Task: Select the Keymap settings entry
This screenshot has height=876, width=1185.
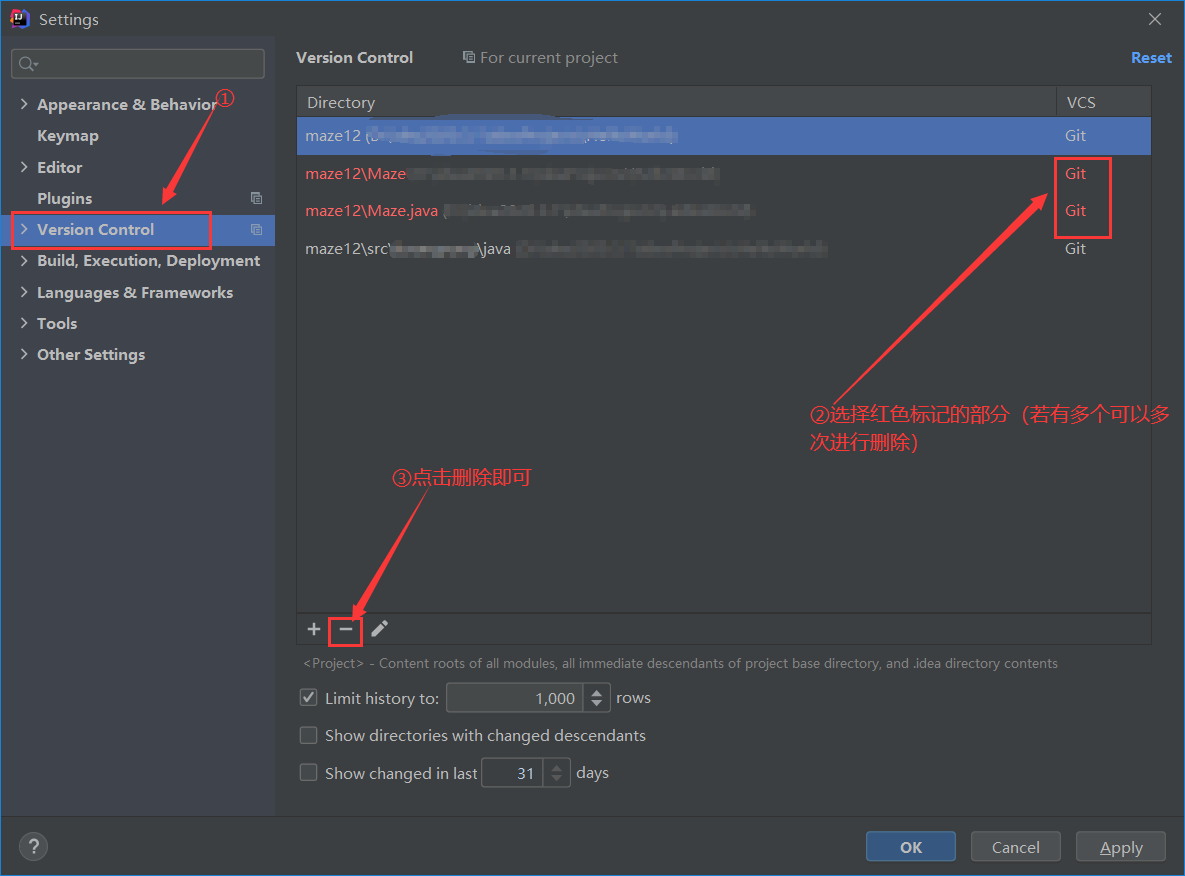Action: coord(68,135)
